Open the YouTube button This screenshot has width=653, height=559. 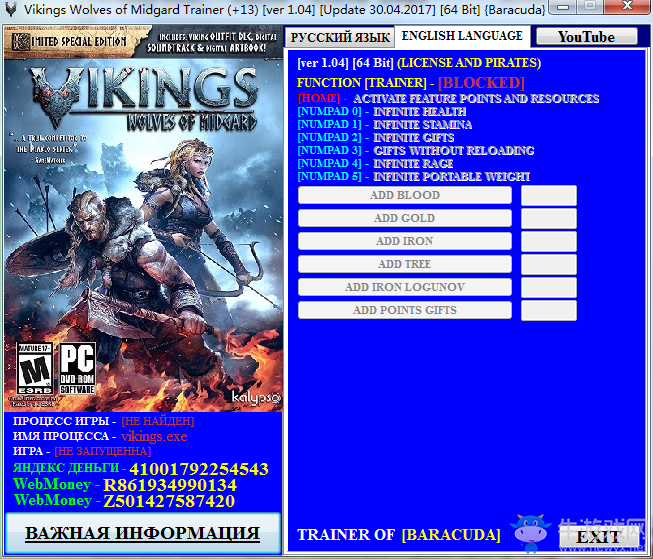(586, 37)
